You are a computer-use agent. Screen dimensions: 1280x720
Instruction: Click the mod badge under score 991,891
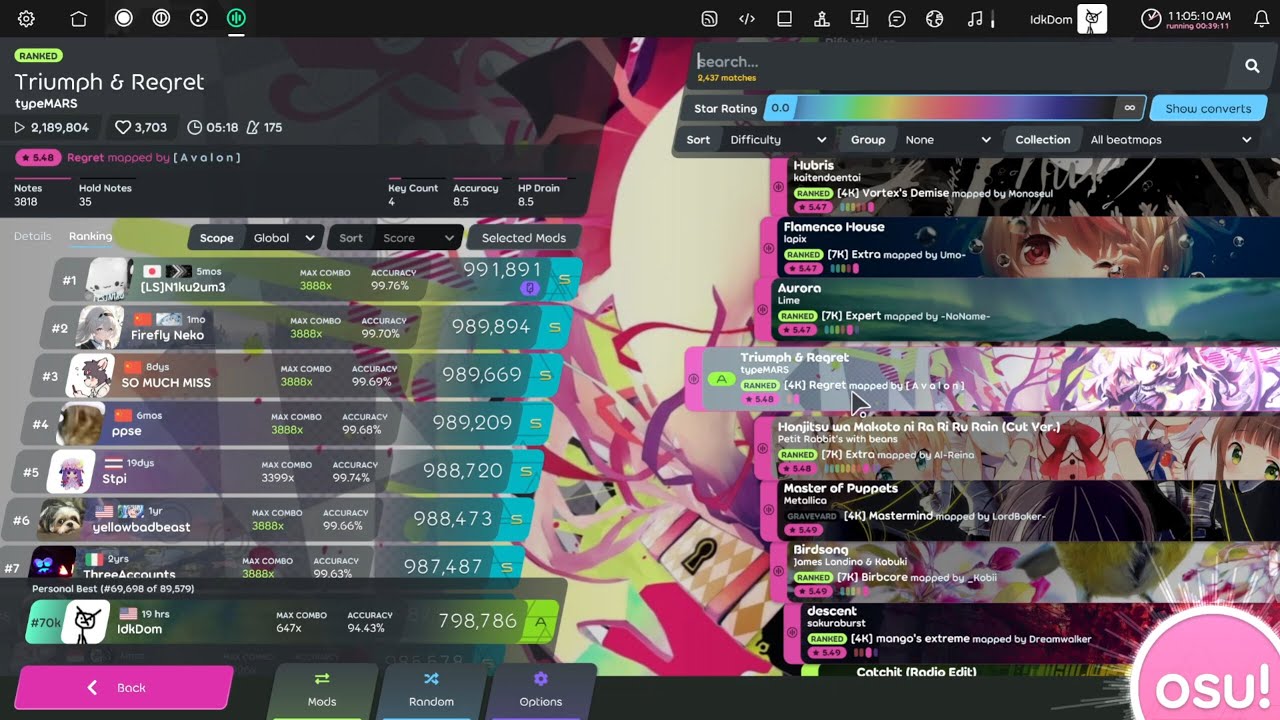pos(531,289)
